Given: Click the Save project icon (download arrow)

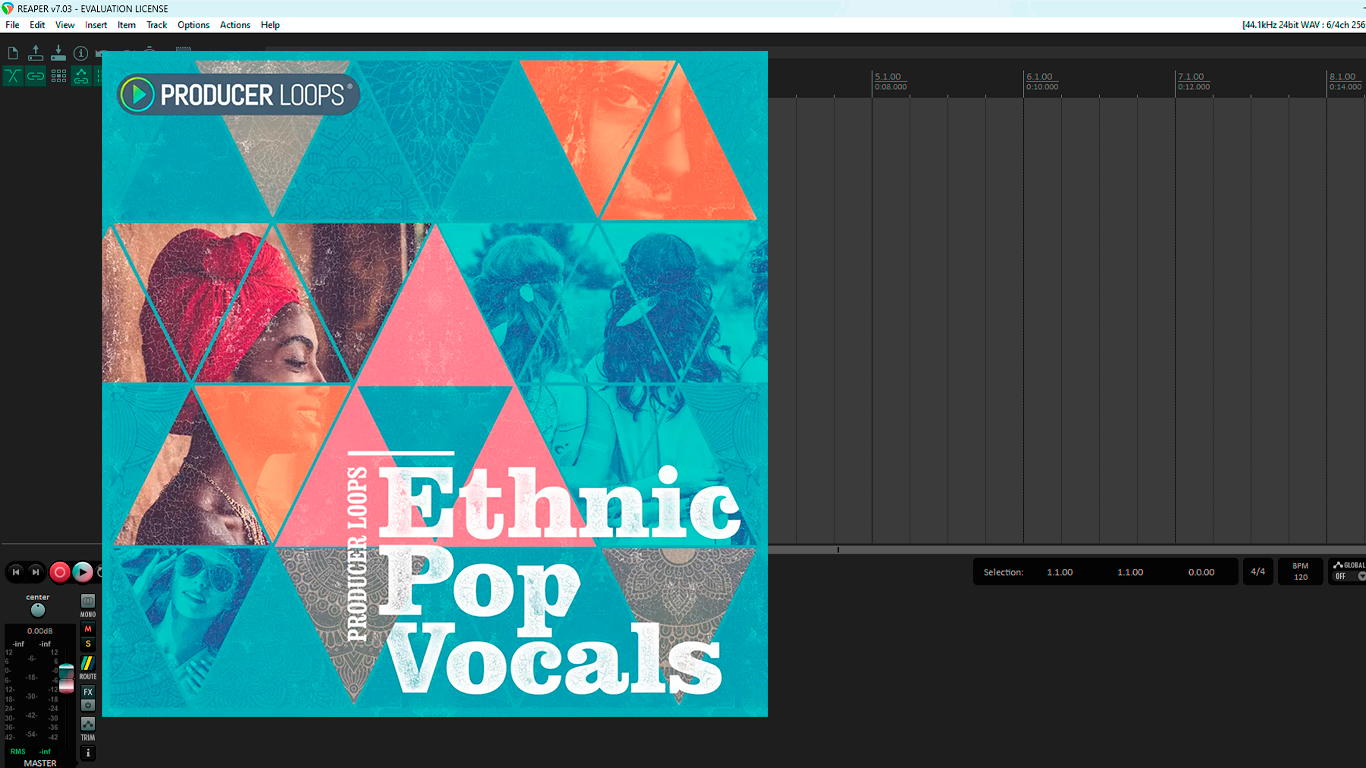Looking at the screenshot, I should point(58,53).
